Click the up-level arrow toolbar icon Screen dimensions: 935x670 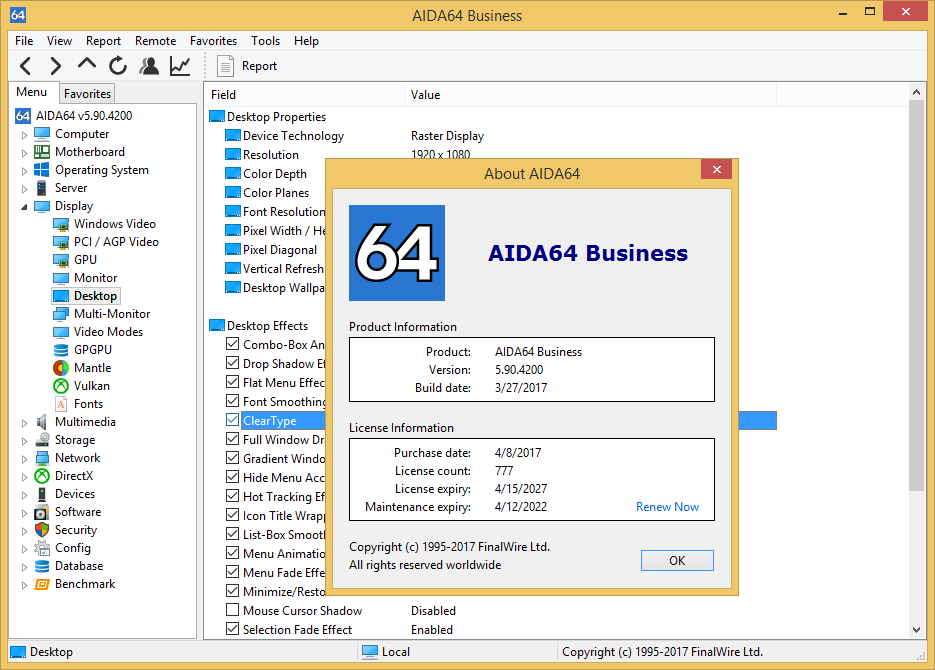point(86,64)
